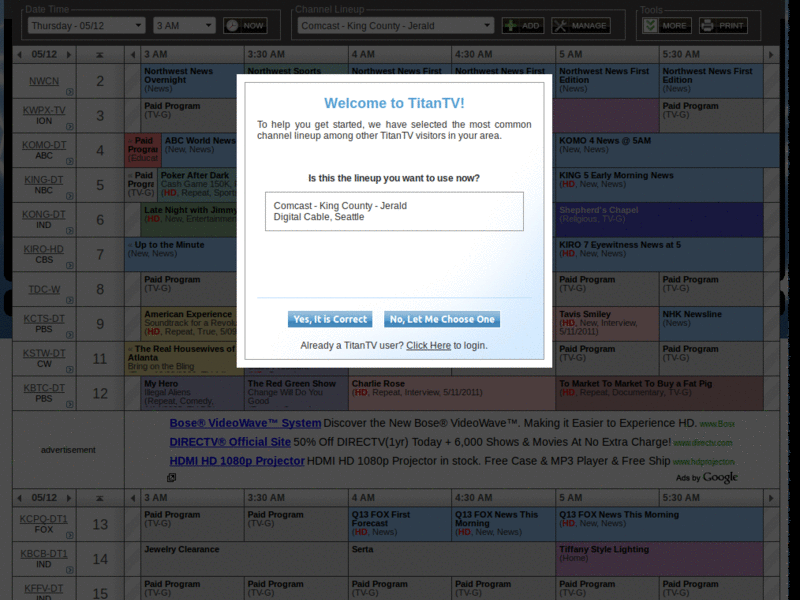Go to previous day arrow beside 05/12 in top grid
Image resolution: width=800 pixels, height=600 pixels.
click(19, 55)
